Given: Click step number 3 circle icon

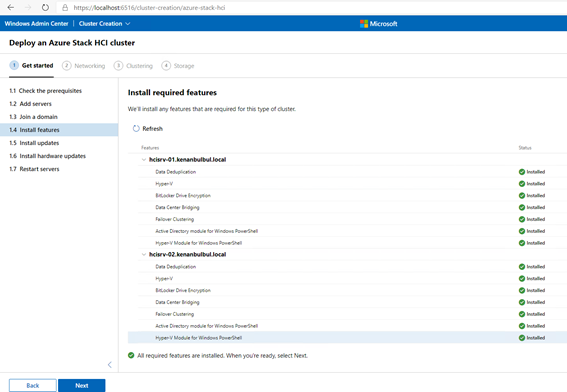Looking at the screenshot, I should click(x=118, y=66).
